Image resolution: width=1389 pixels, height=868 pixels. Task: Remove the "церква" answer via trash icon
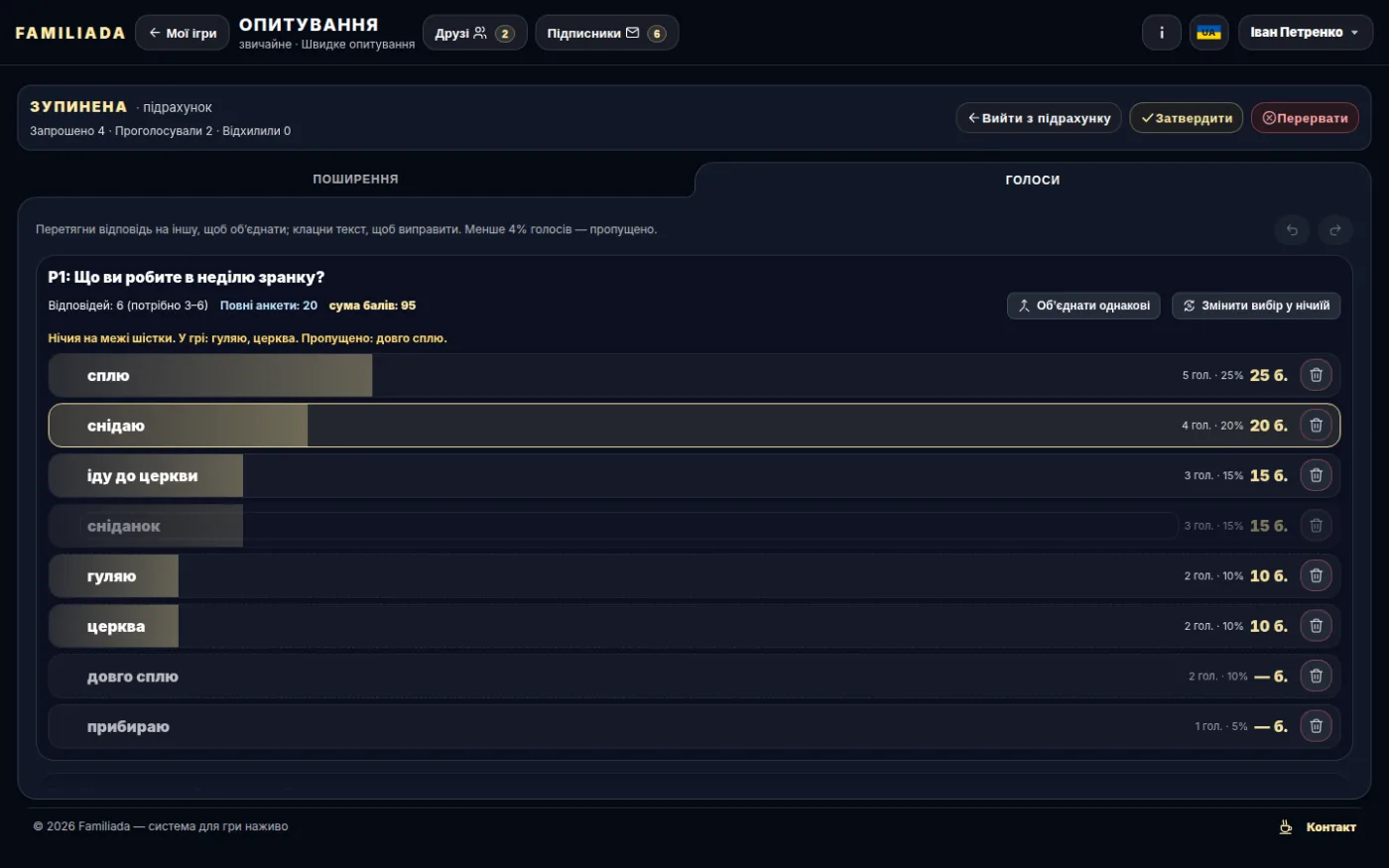pyautogui.click(x=1316, y=626)
